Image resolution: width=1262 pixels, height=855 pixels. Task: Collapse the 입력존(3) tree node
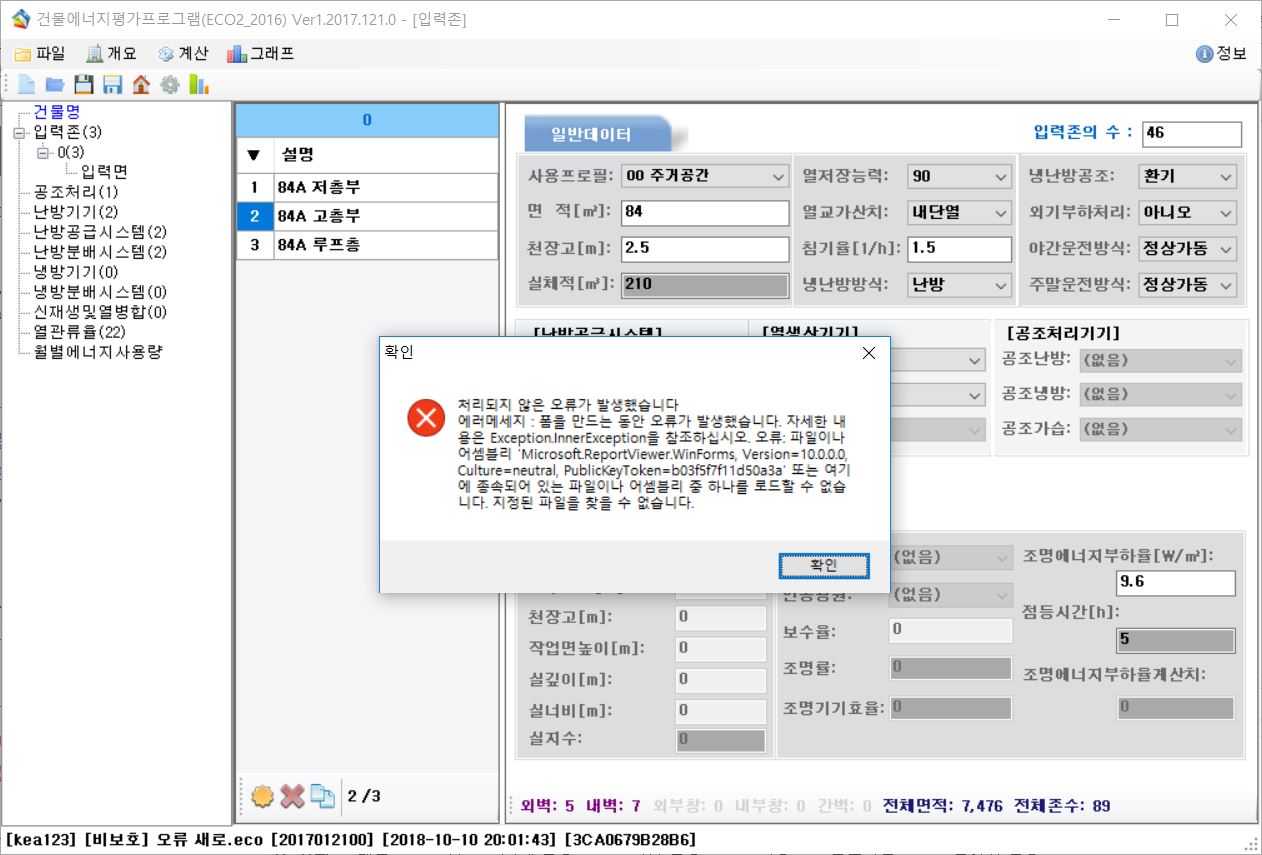pyautogui.click(x=19, y=132)
